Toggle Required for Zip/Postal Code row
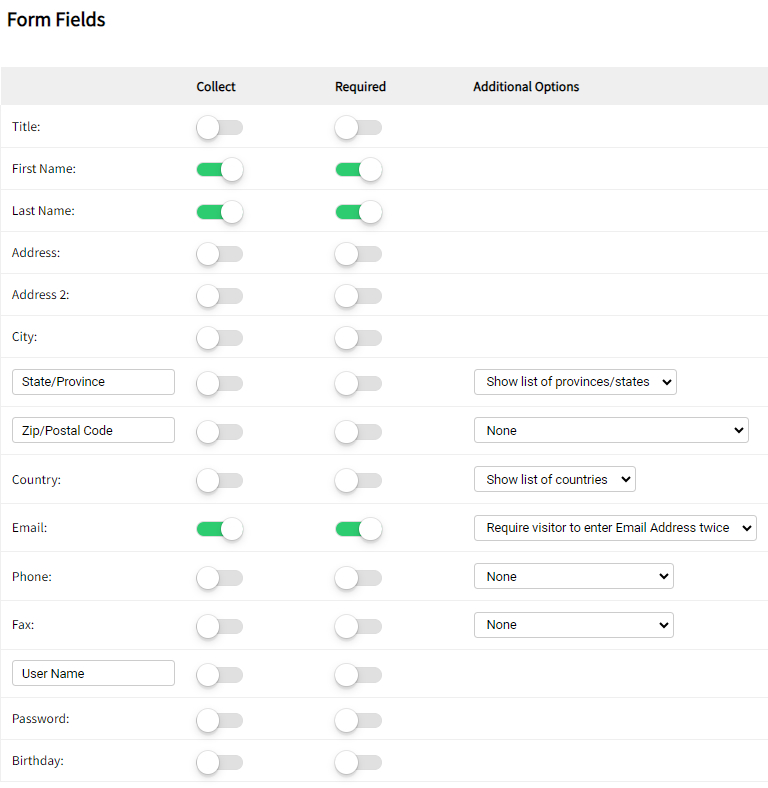The width and height of the screenshot is (768, 788). [358, 432]
